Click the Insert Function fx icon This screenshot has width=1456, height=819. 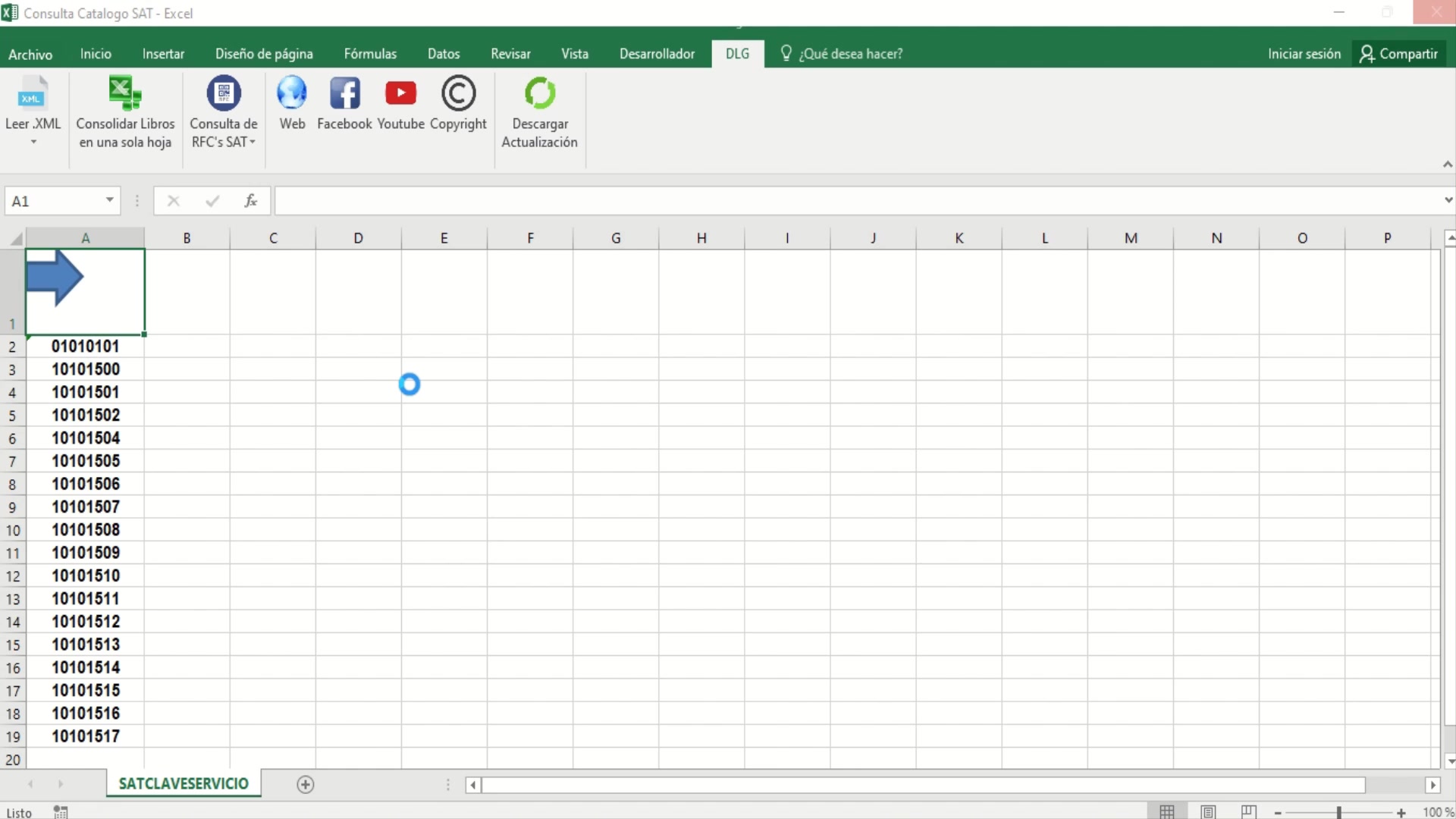(251, 201)
